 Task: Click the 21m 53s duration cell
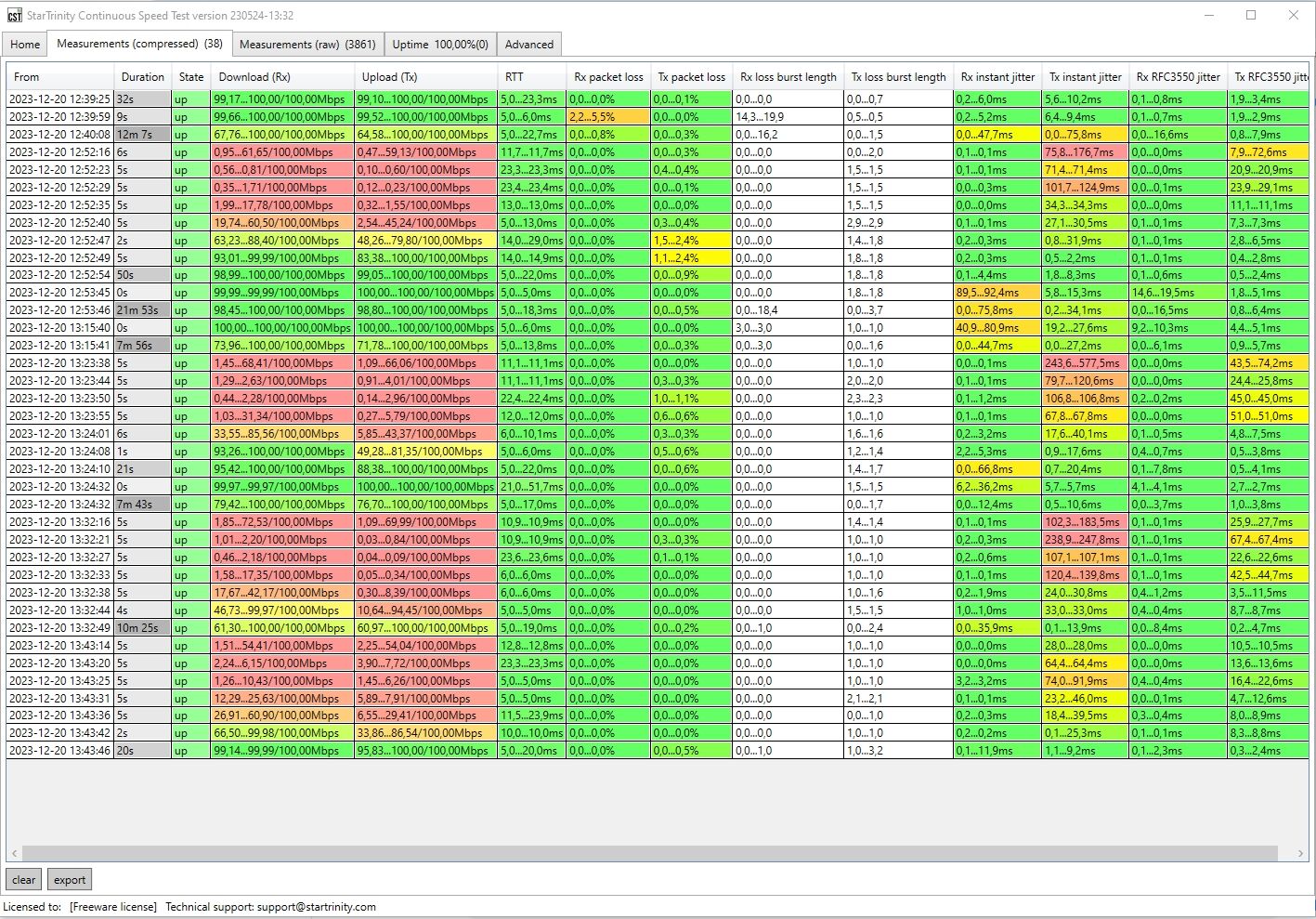click(x=143, y=310)
